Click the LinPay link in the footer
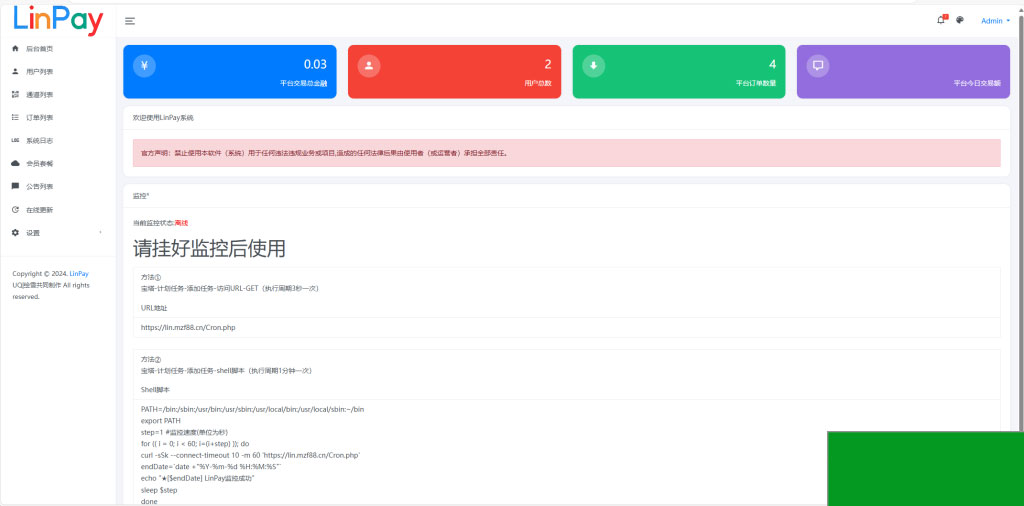This screenshot has width=1024, height=506. [79, 274]
